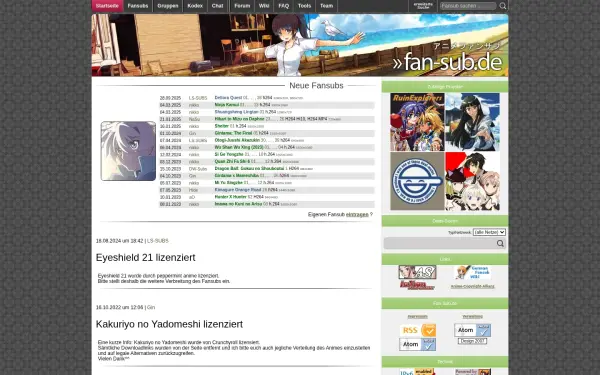The image size is (600, 375).
Task: Go to the Fansubs menu item
Action: pos(138,6)
